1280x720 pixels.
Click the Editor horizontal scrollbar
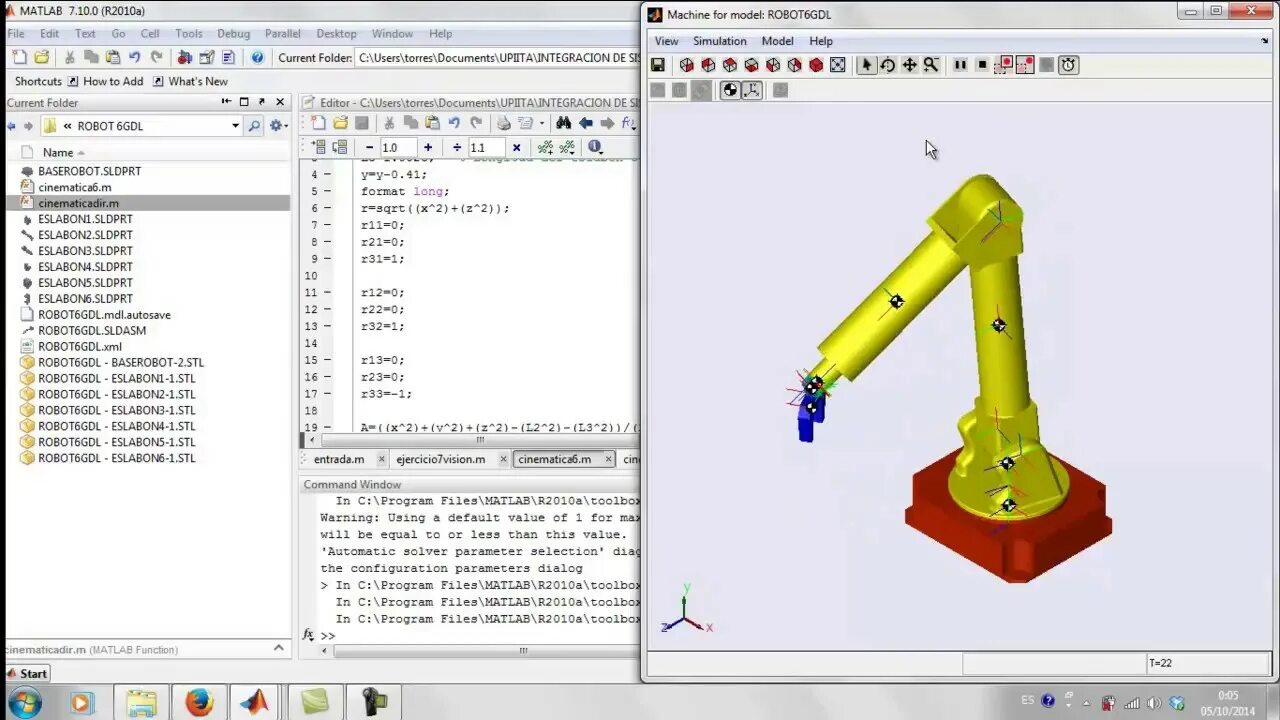tap(480, 439)
